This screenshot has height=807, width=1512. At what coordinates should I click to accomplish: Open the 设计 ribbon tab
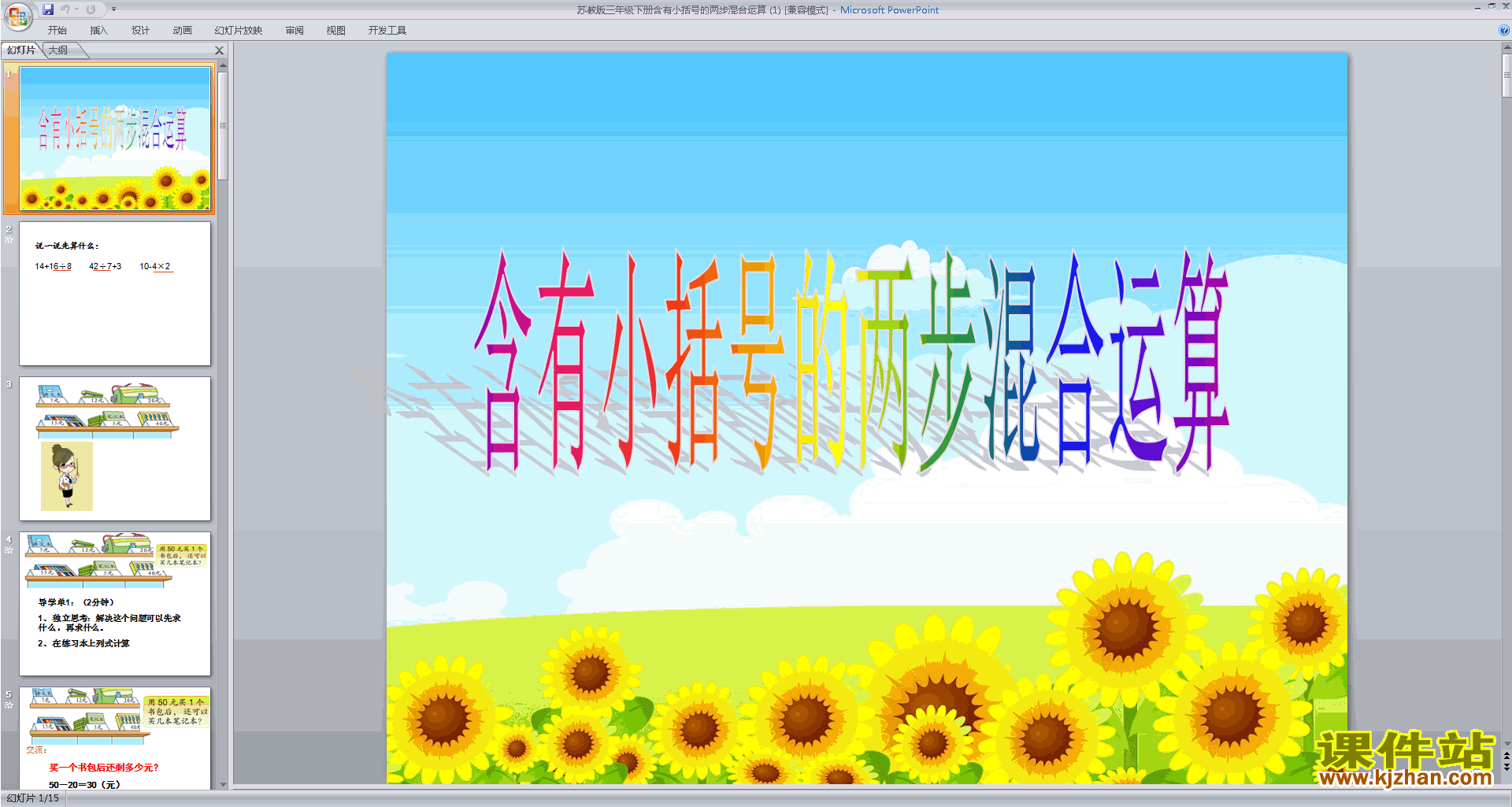tap(140, 31)
